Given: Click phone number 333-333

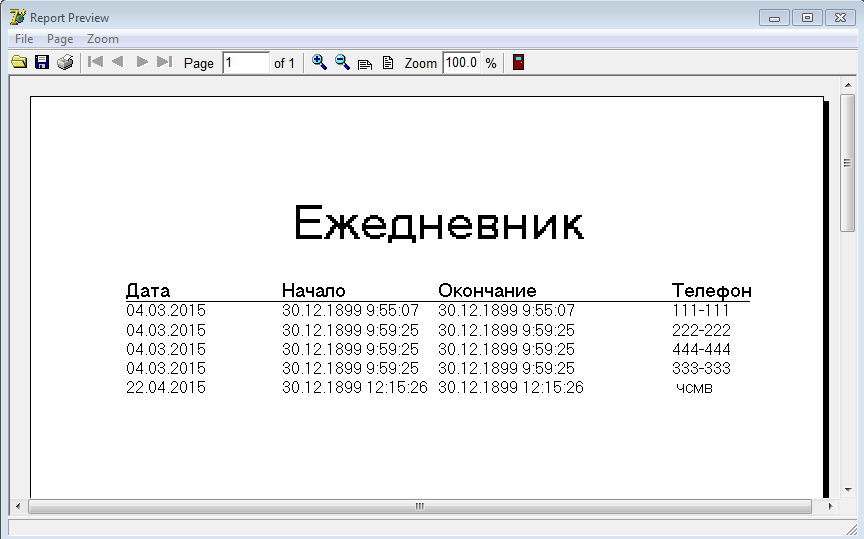Looking at the screenshot, I should click(x=701, y=368).
